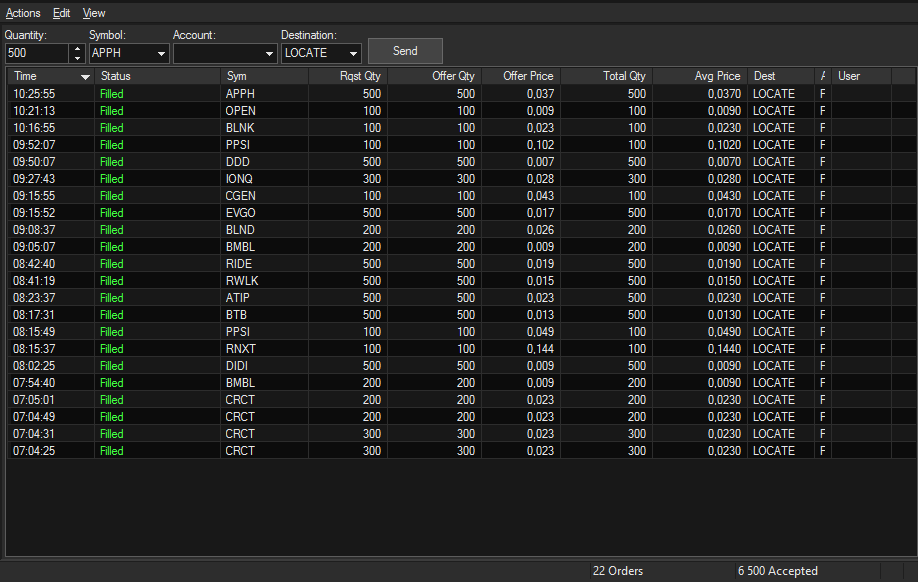Toggle sort arrow on the Time column
This screenshot has width=918, height=582.
click(x=85, y=77)
